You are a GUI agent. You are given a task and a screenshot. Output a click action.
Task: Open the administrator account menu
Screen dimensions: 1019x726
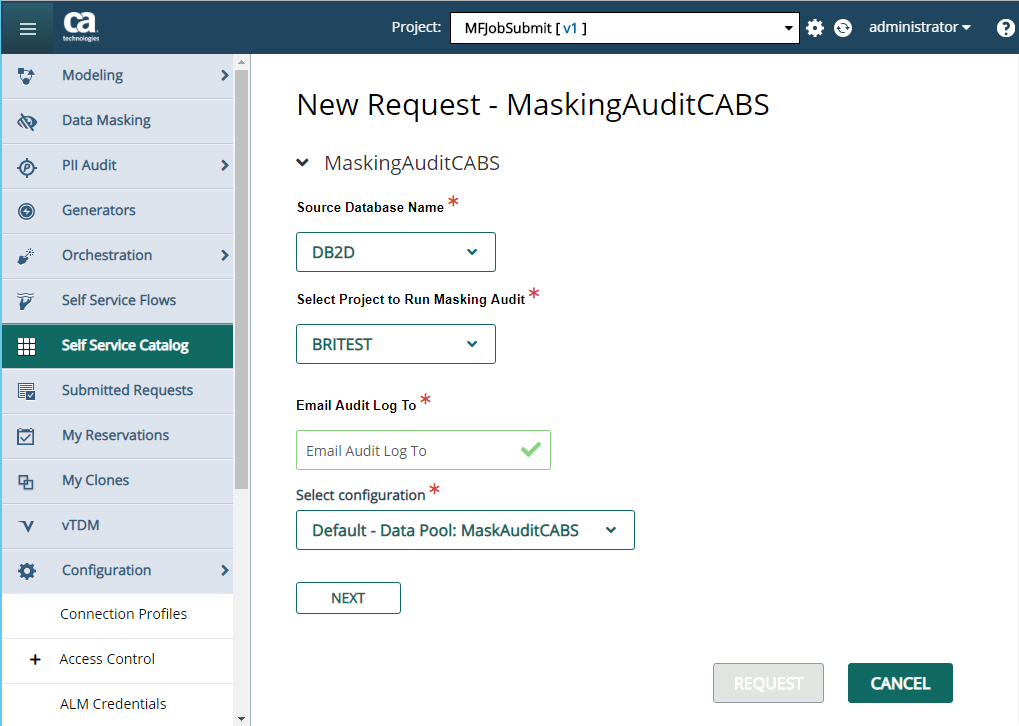pos(918,27)
